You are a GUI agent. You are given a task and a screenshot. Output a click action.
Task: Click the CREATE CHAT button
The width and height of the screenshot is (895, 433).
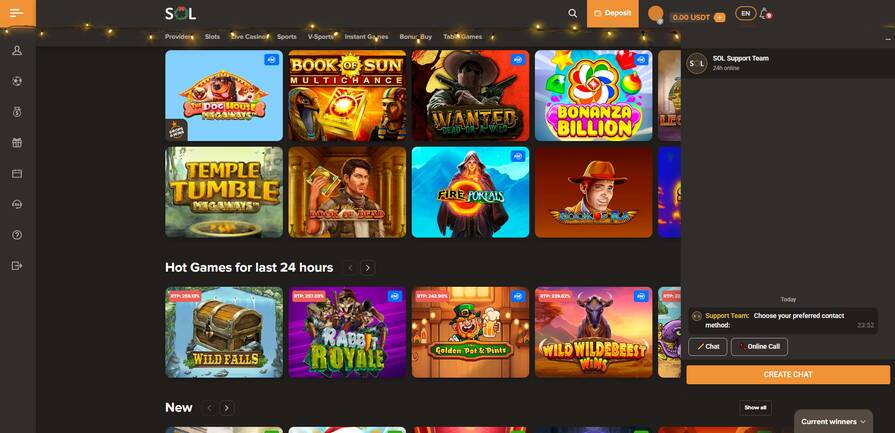pyautogui.click(x=788, y=375)
